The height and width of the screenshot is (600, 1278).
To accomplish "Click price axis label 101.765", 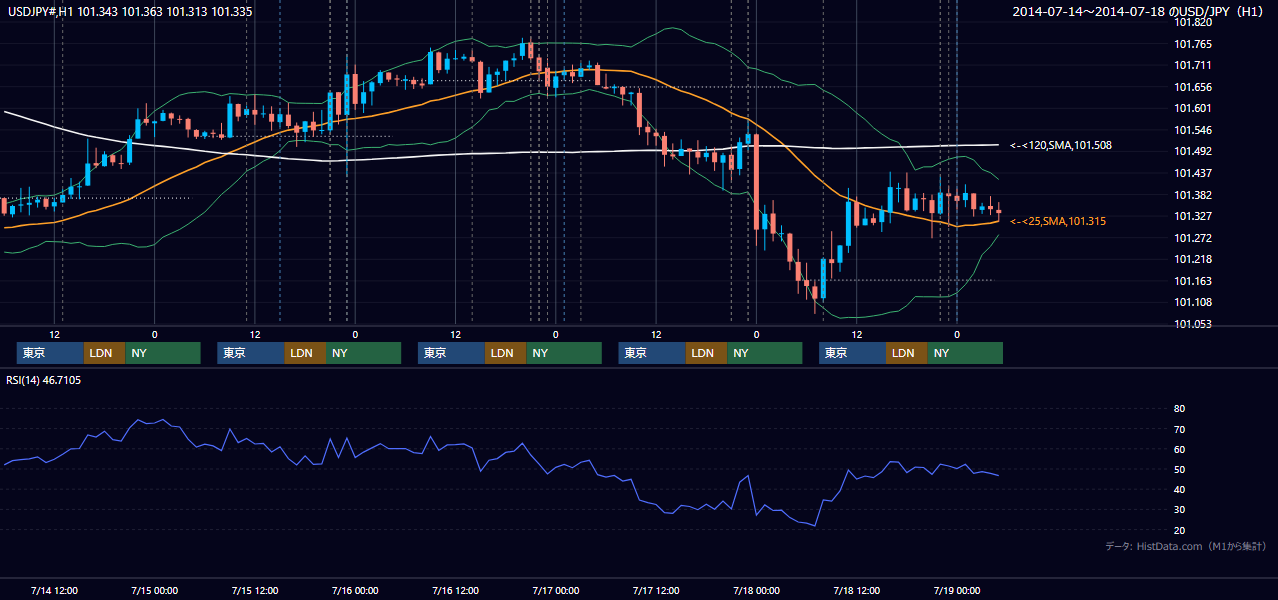I will click(x=1193, y=44).
